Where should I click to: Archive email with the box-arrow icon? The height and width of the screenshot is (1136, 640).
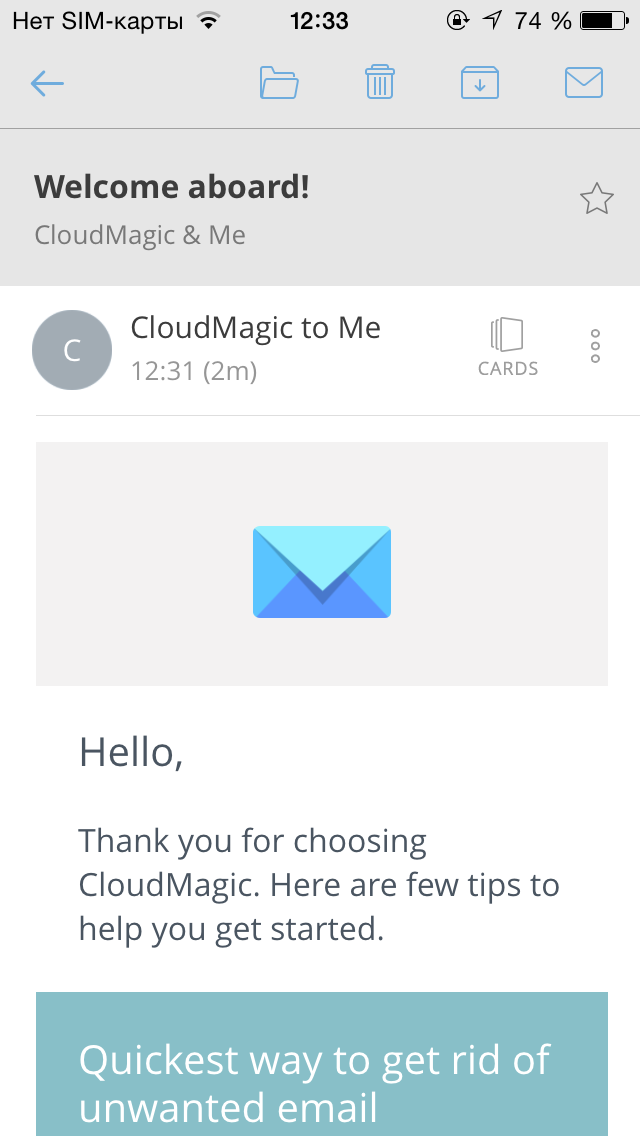480,82
